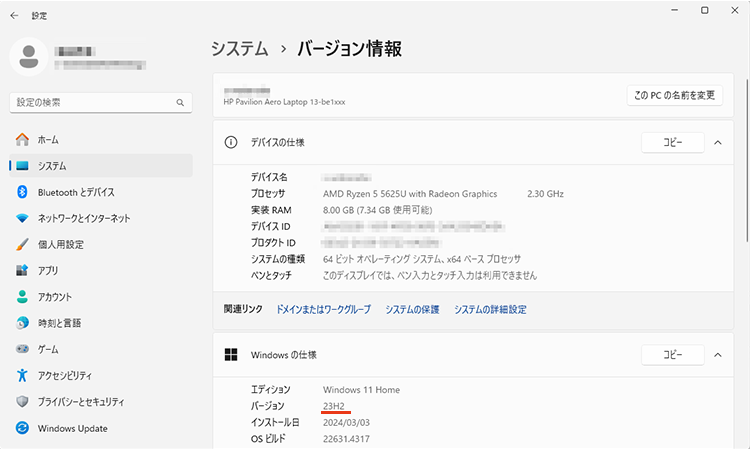Open ゲーム settings
This screenshot has width=750, height=449.
(x=101, y=349)
